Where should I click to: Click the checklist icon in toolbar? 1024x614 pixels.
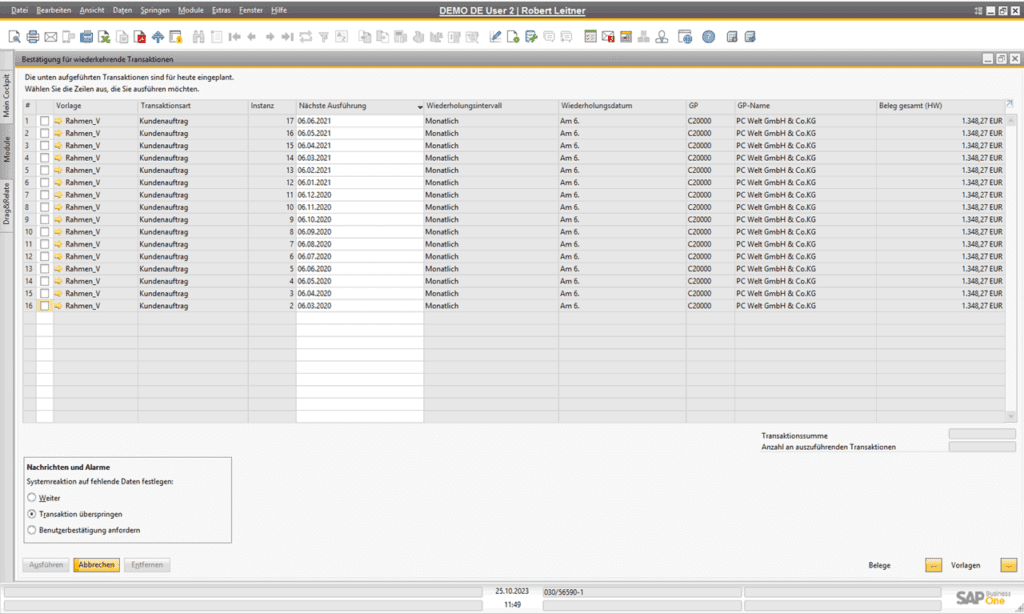coord(590,37)
